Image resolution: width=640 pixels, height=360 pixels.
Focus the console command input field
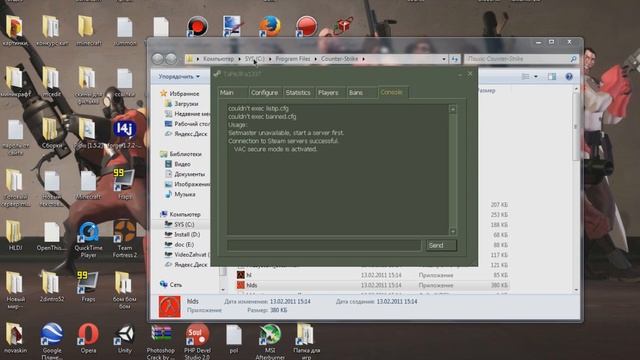324,245
